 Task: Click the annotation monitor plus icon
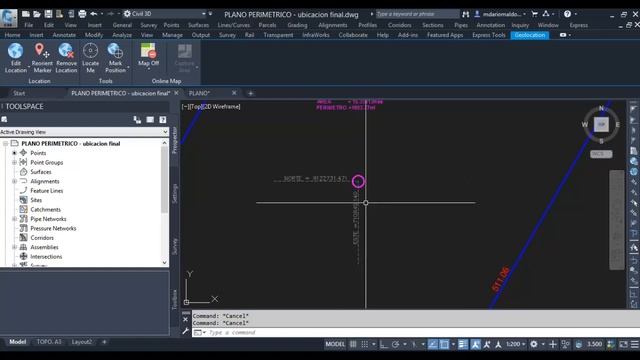553,344
